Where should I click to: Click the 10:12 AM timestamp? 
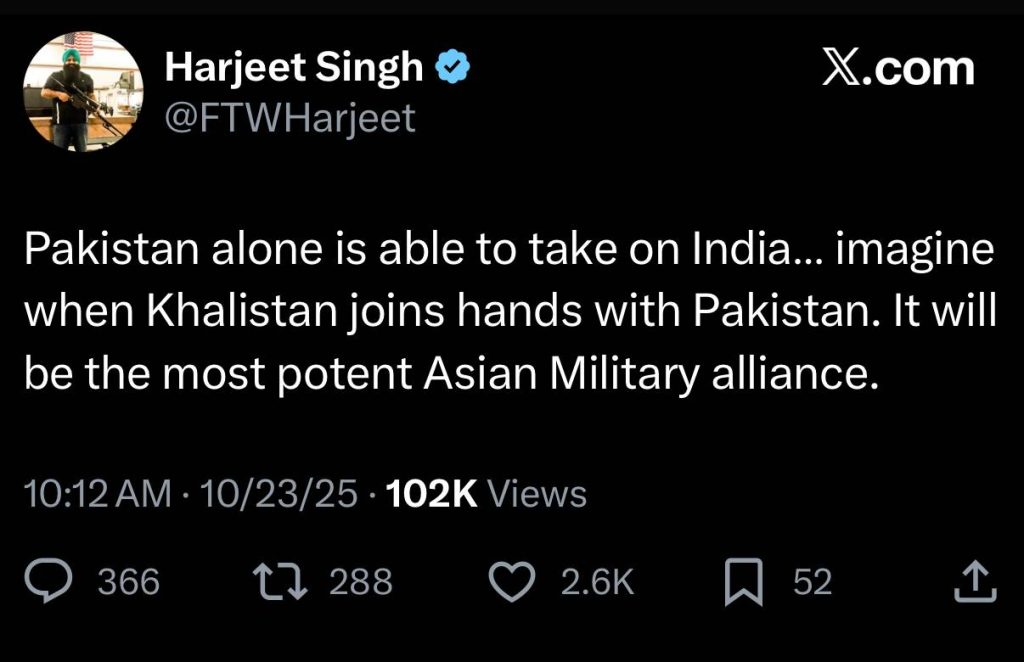96,494
